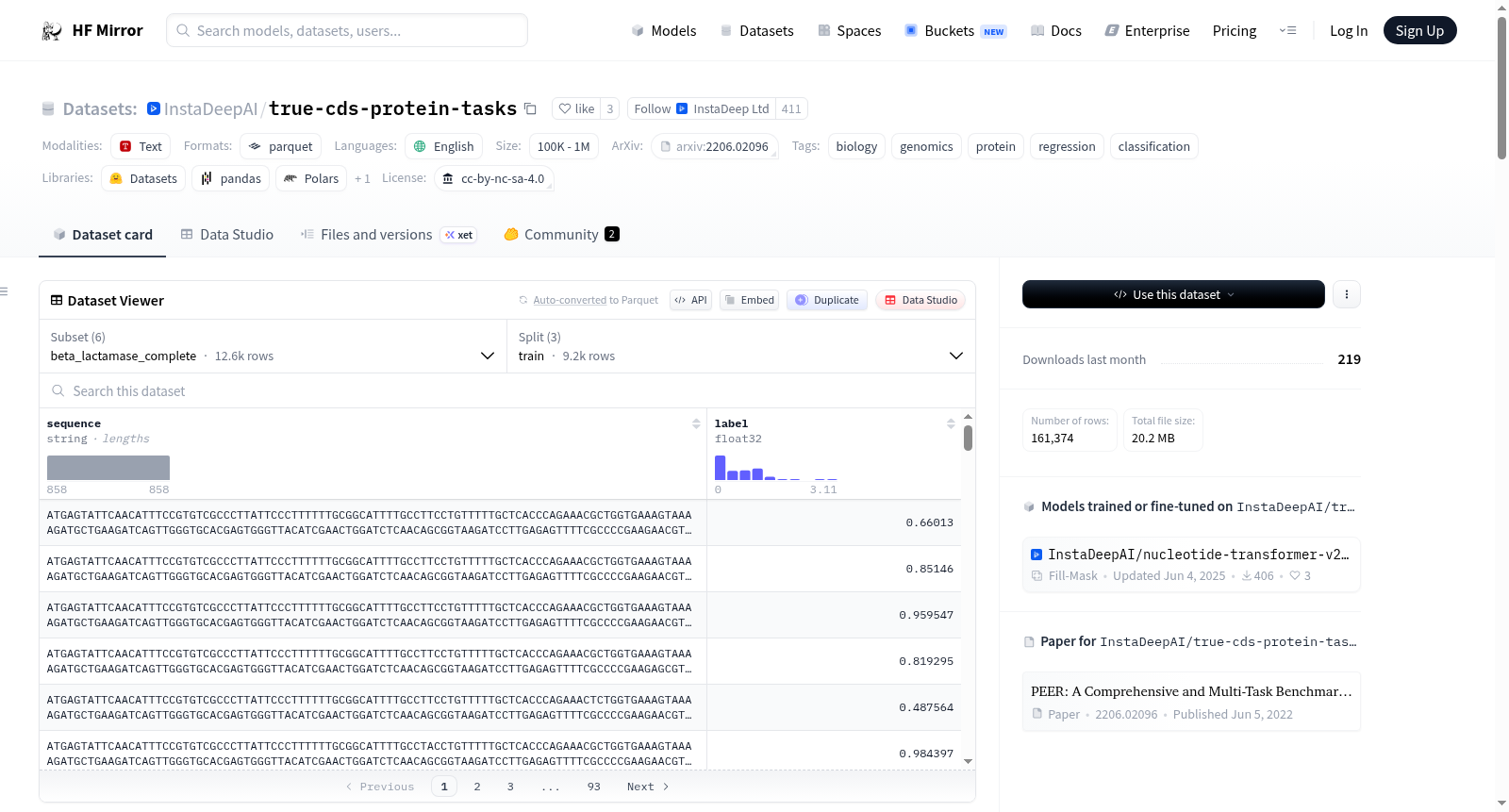Select the table row with label 0.66013
The height and width of the screenshot is (812, 1509).
pos(500,522)
